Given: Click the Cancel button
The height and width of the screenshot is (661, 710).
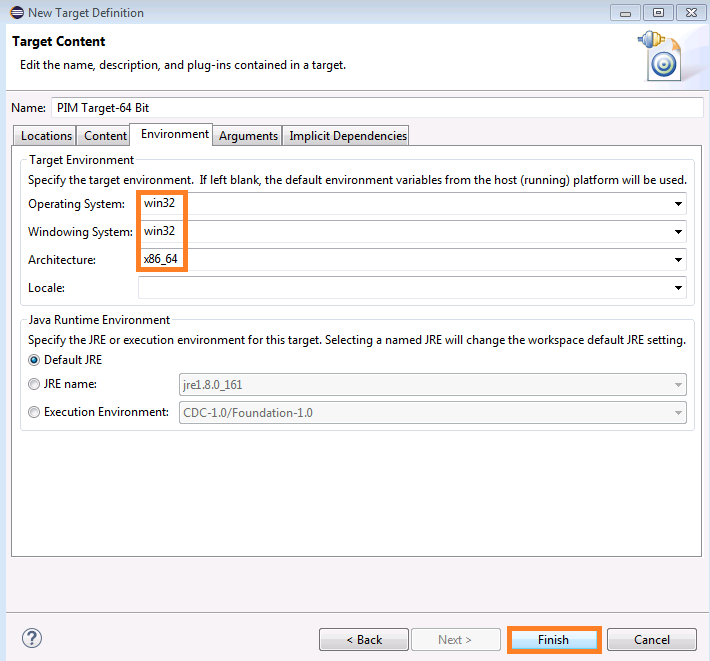Looking at the screenshot, I should click(652, 640).
